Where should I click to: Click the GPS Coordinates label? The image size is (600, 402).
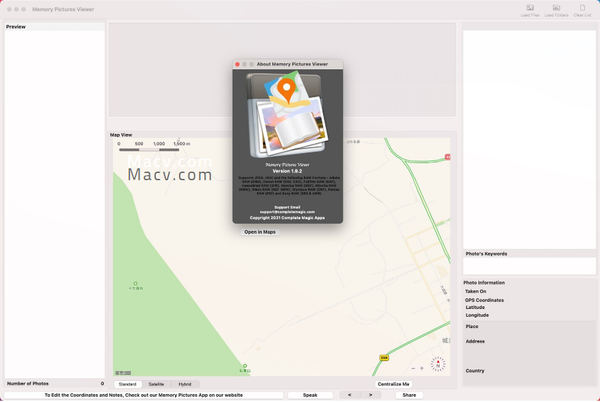click(484, 300)
